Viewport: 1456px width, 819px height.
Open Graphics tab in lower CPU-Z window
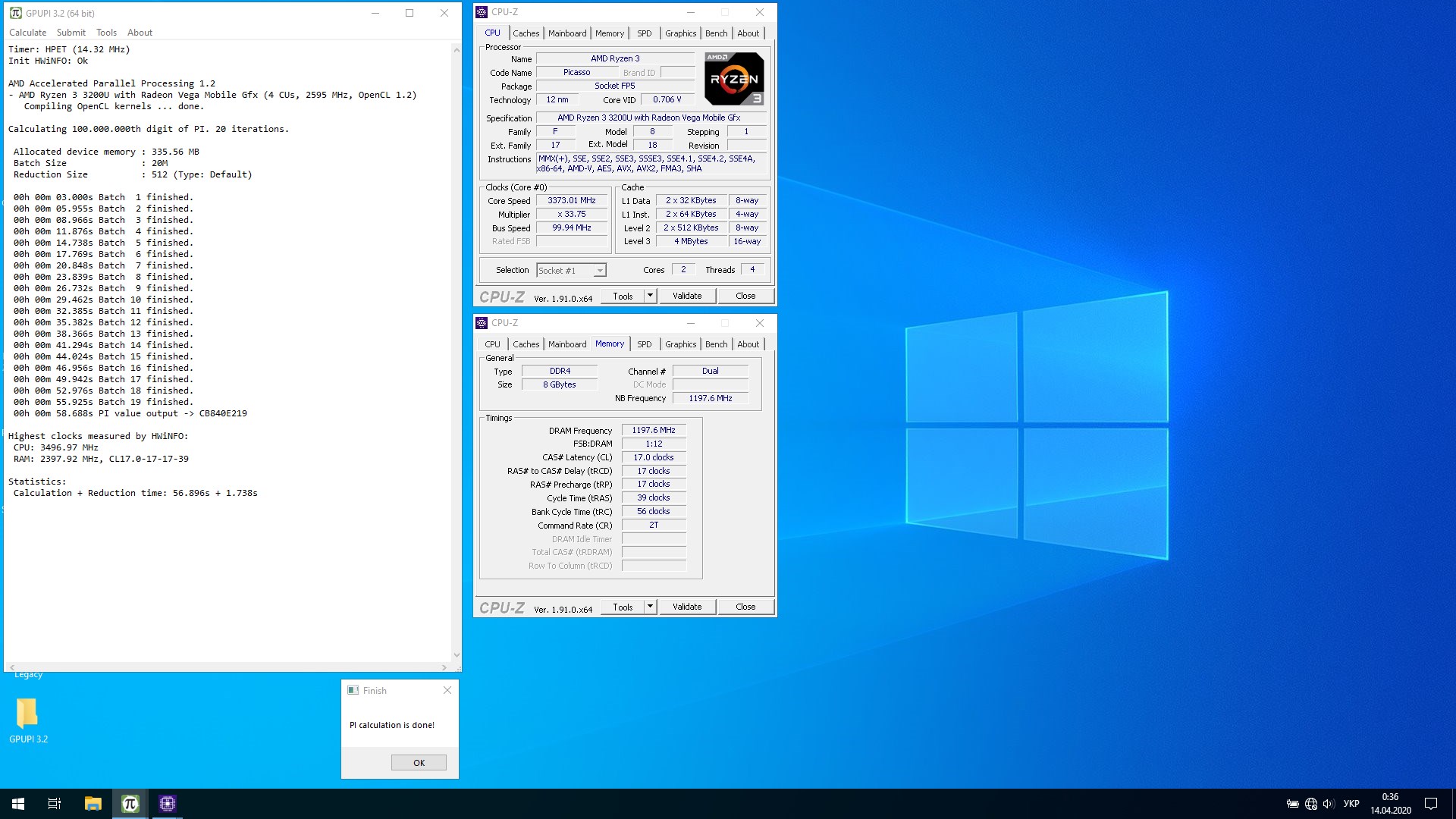click(680, 344)
